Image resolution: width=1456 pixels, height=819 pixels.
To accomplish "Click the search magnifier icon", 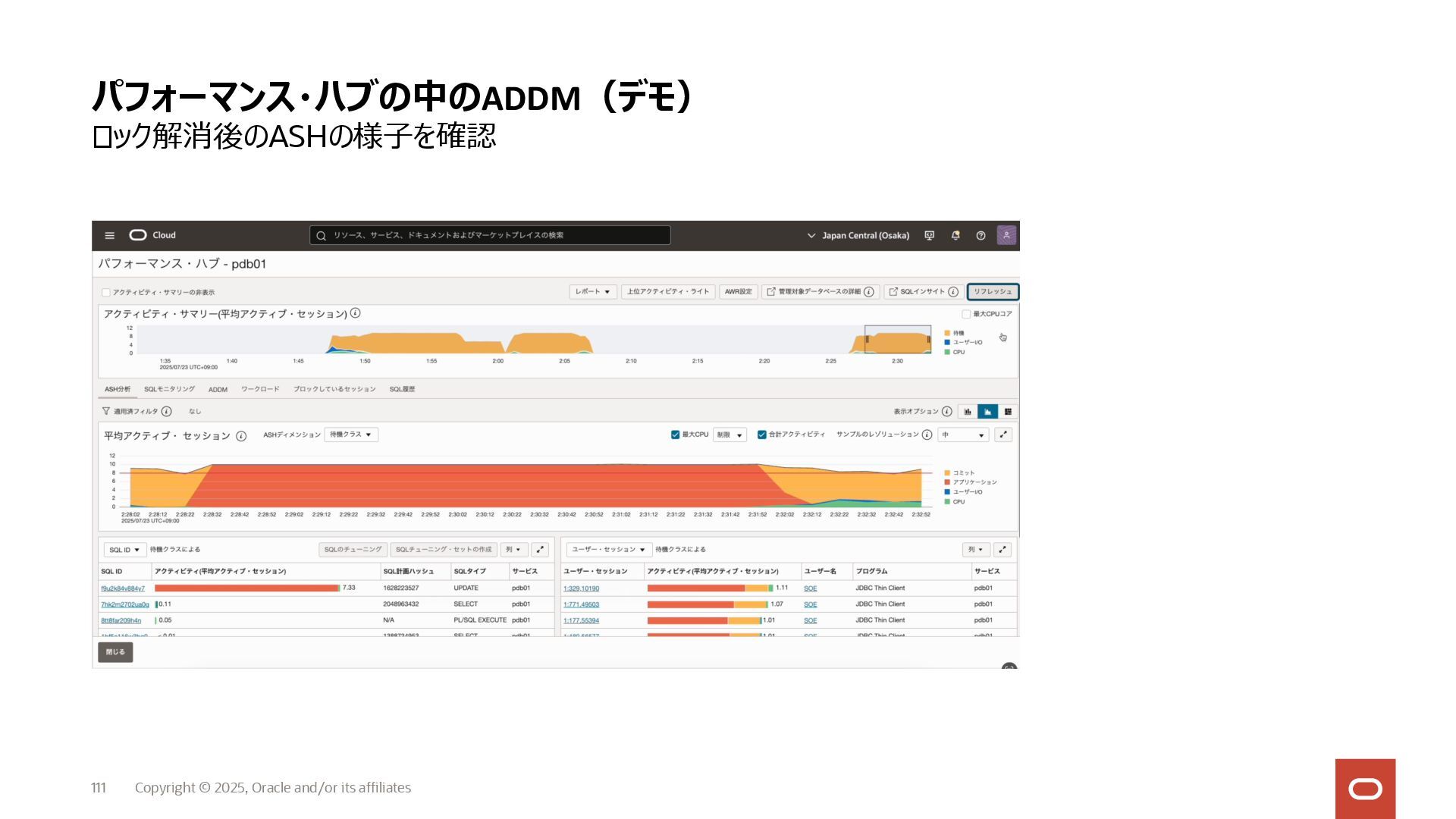I will tap(321, 236).
